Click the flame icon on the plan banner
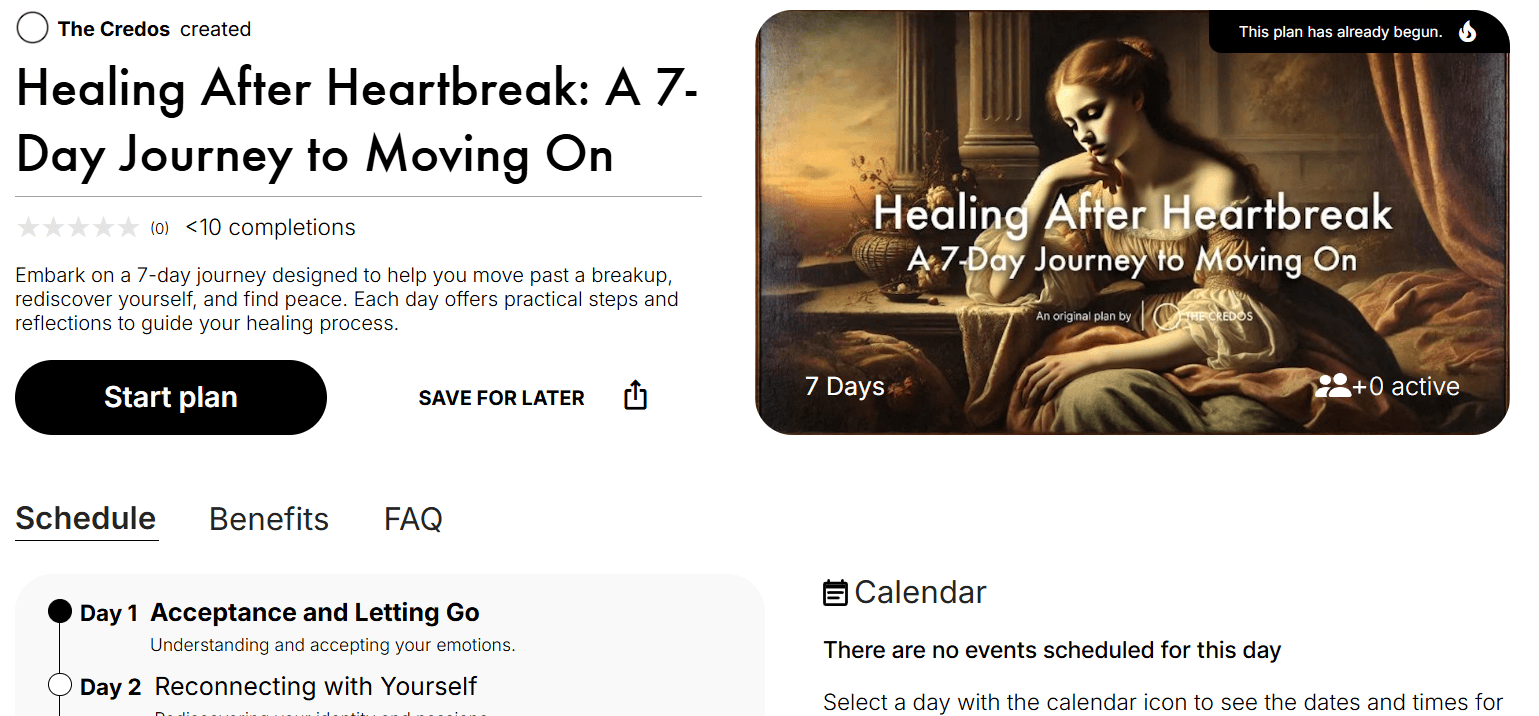 click(1467, 32)
